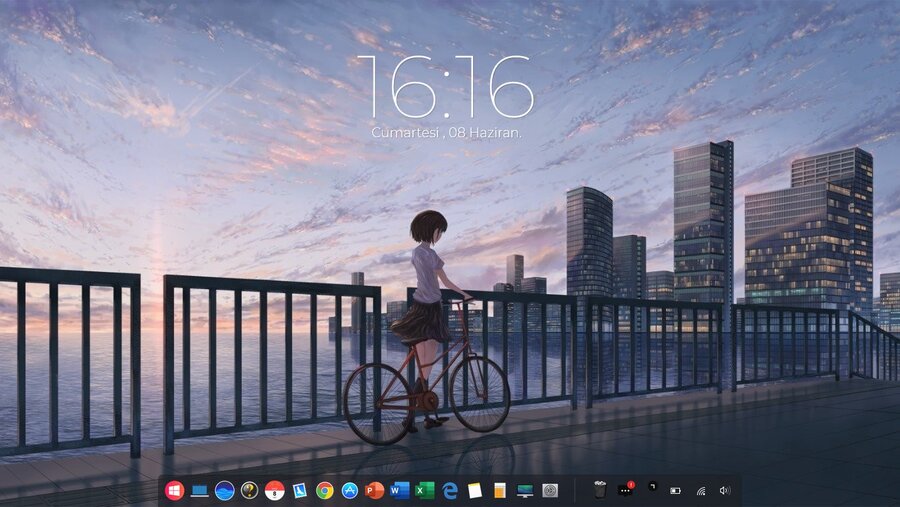Viewport: 900px width, 507px height.
Task: Open the laptop computer icon in dock
Action: [x=199, y=491]
